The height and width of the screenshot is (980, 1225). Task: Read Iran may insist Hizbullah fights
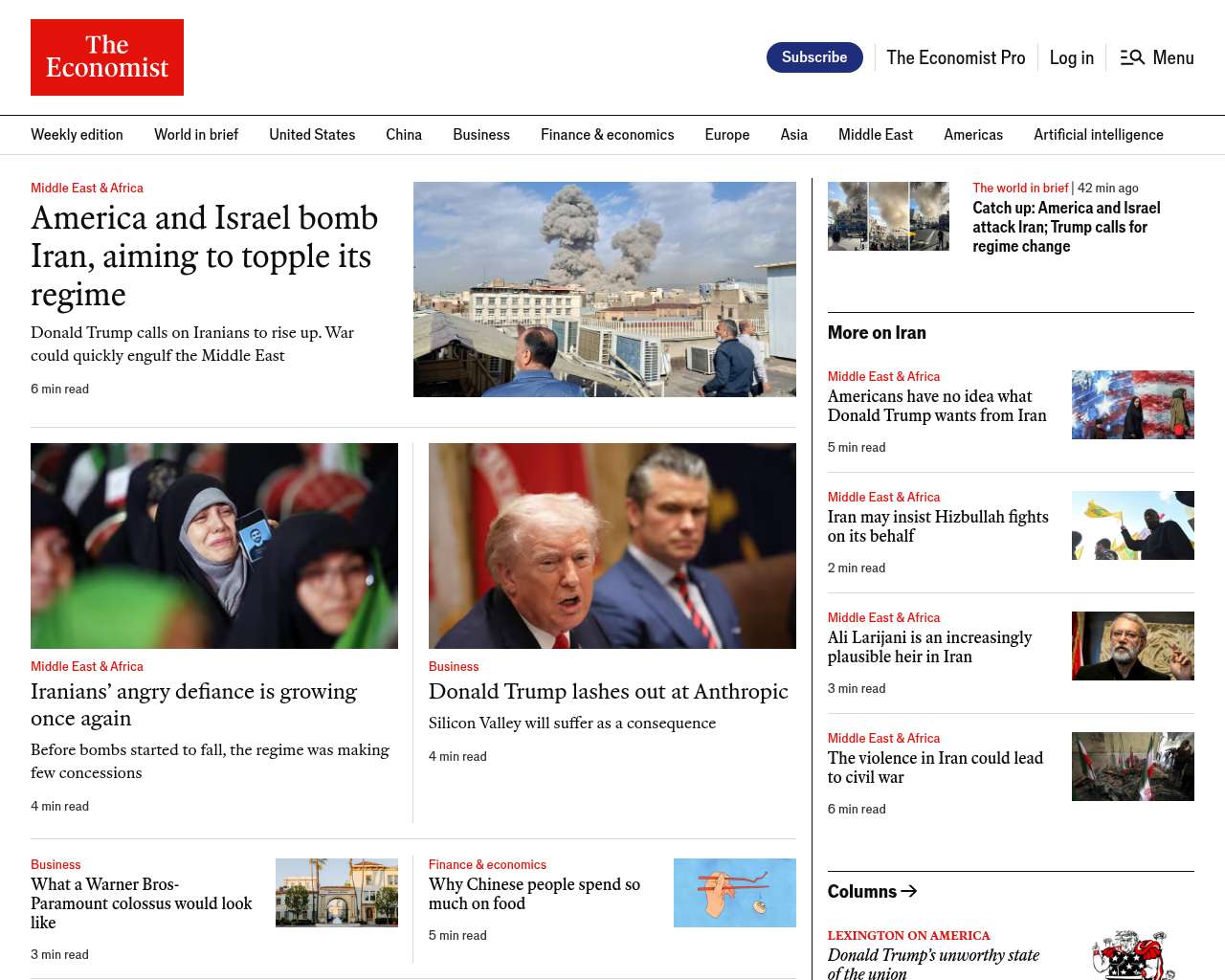click(x=938, y=526)
